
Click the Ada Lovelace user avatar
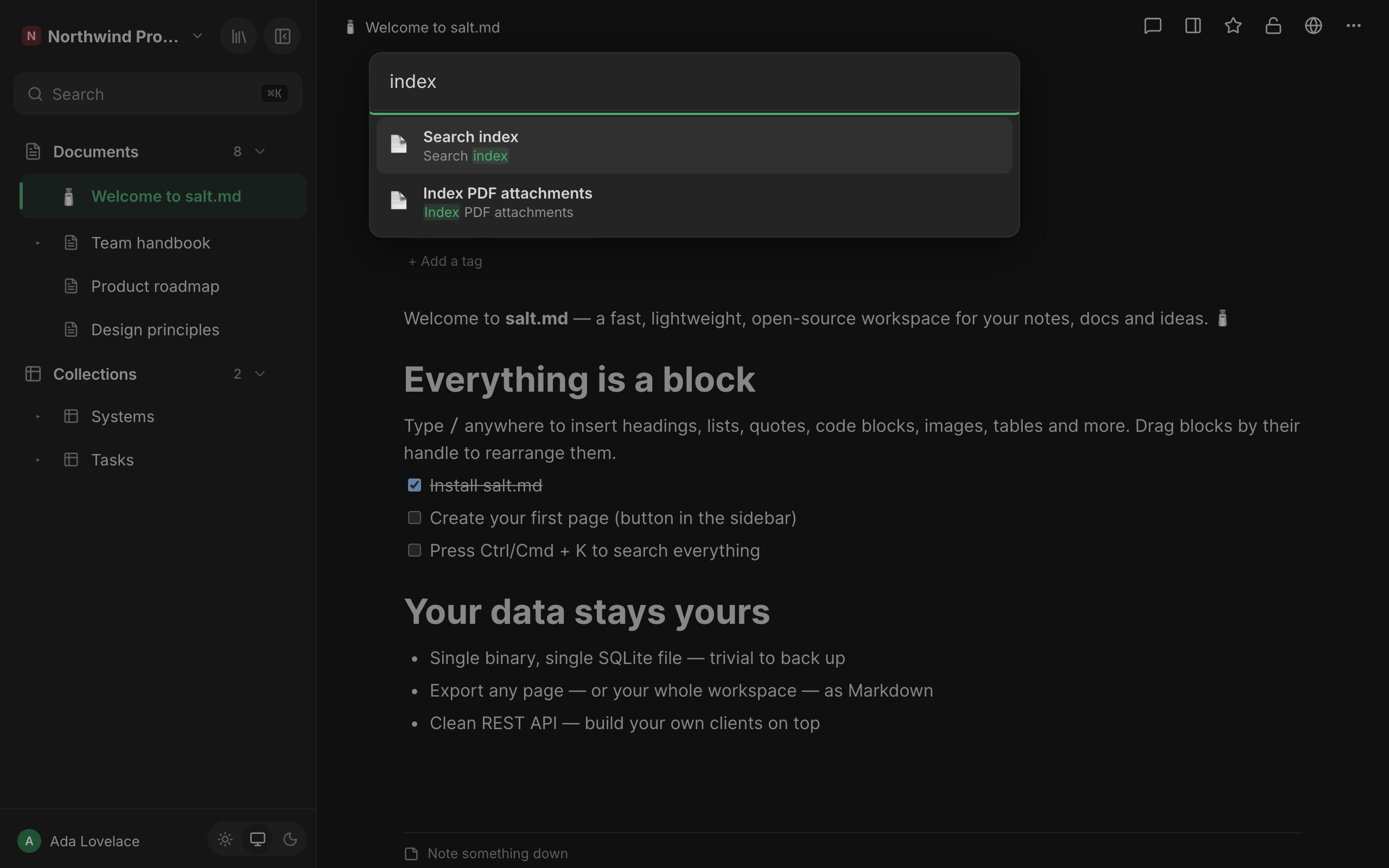point(29,841)
